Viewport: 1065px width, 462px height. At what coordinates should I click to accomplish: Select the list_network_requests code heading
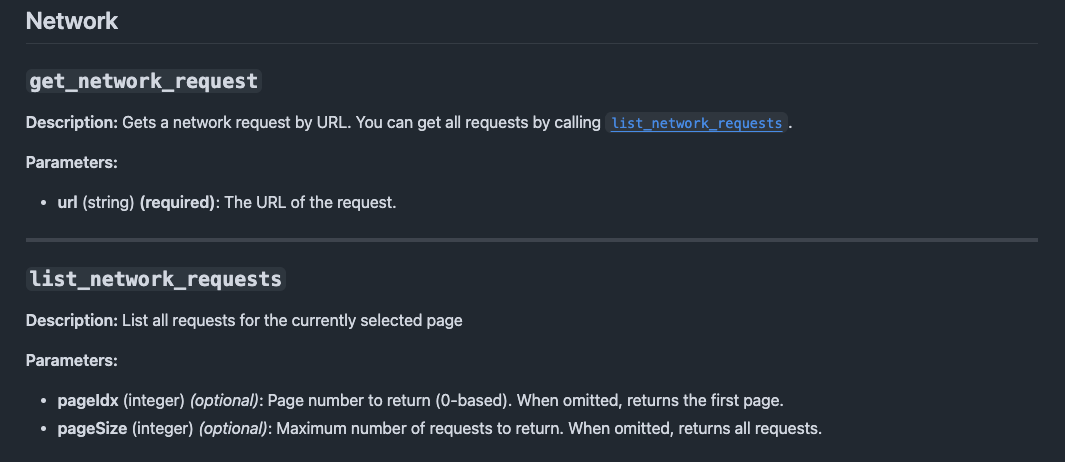[x=156, y=279]
